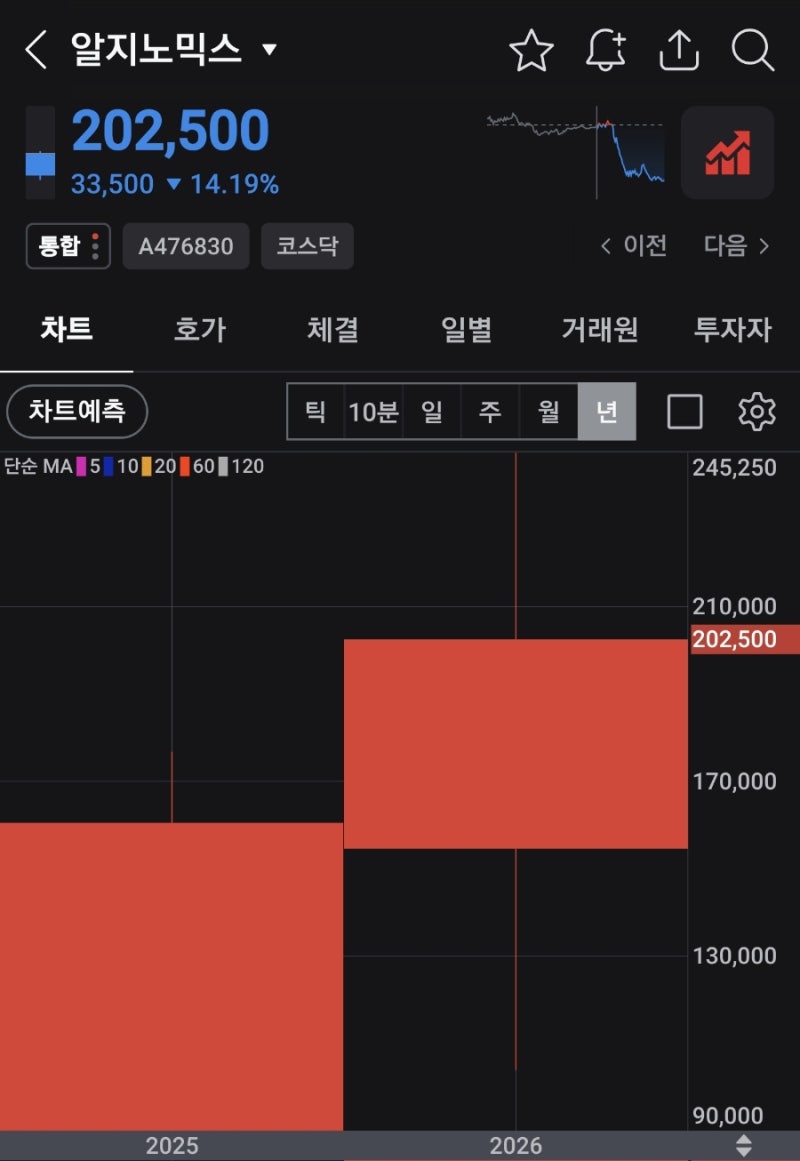This screenshot has height=1161, width=800.
Task: Go to previous stock with 이전
Action: [634, 246]
